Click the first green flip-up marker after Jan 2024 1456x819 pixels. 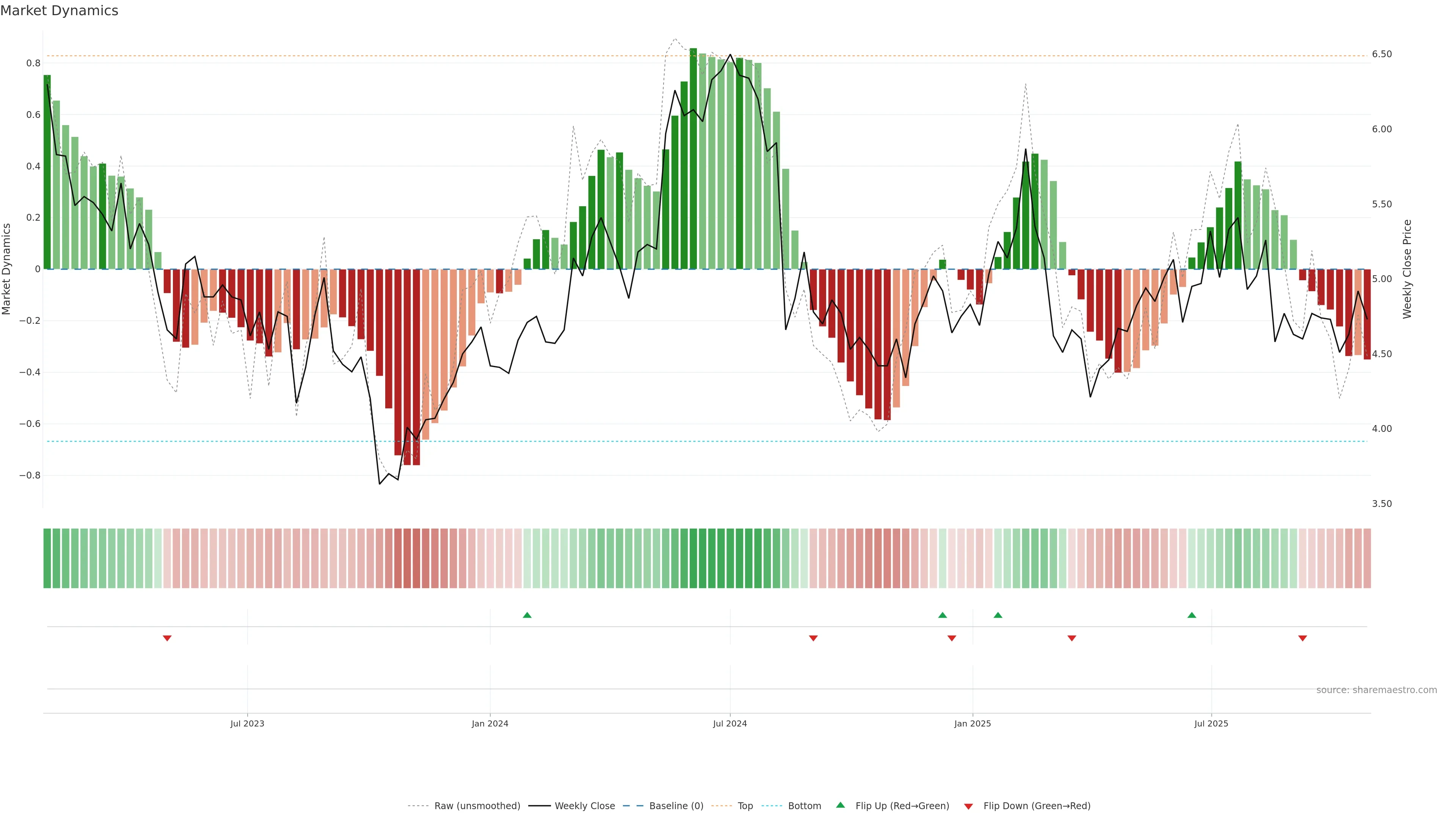coord(527,615)
